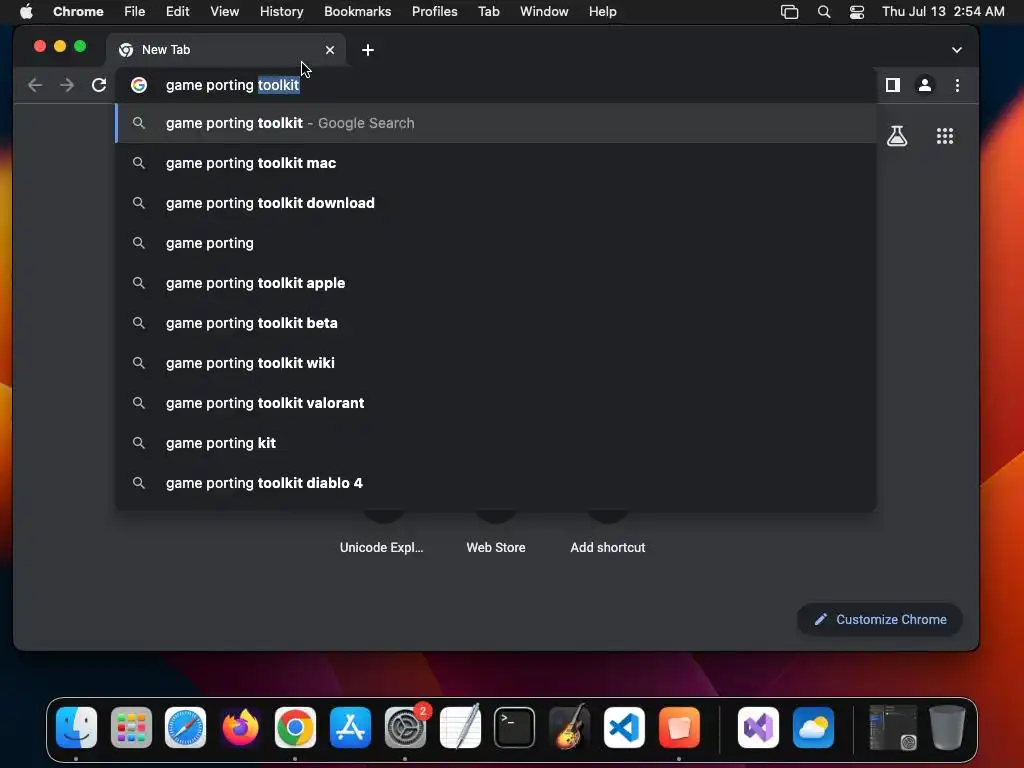Choose 'game porting toolkit mac' suggestion
Image resolution: width=1024 pixels, height=768 pixels.
496,163
